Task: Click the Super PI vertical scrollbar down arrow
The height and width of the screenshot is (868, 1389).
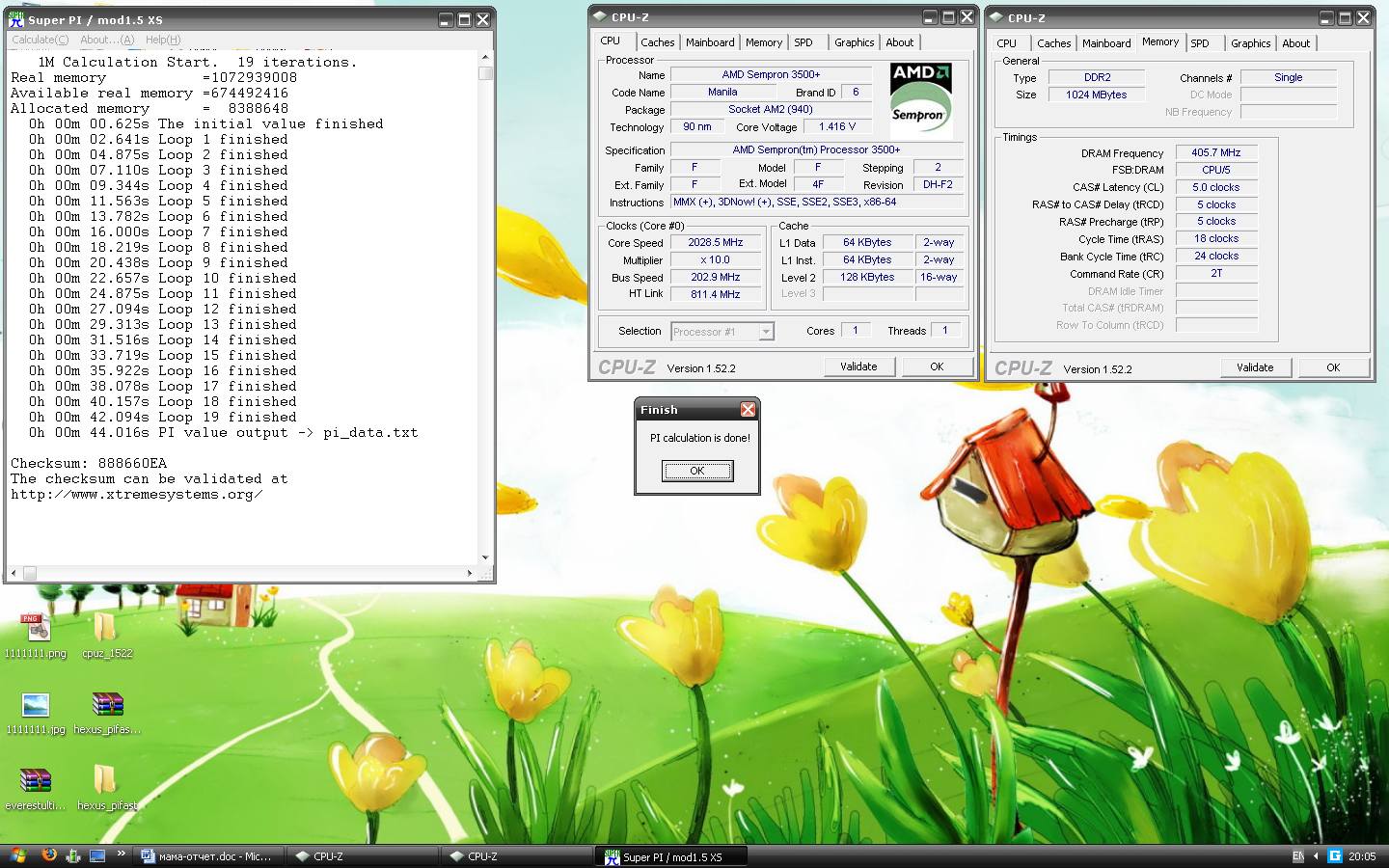Action: pos(485,557)
